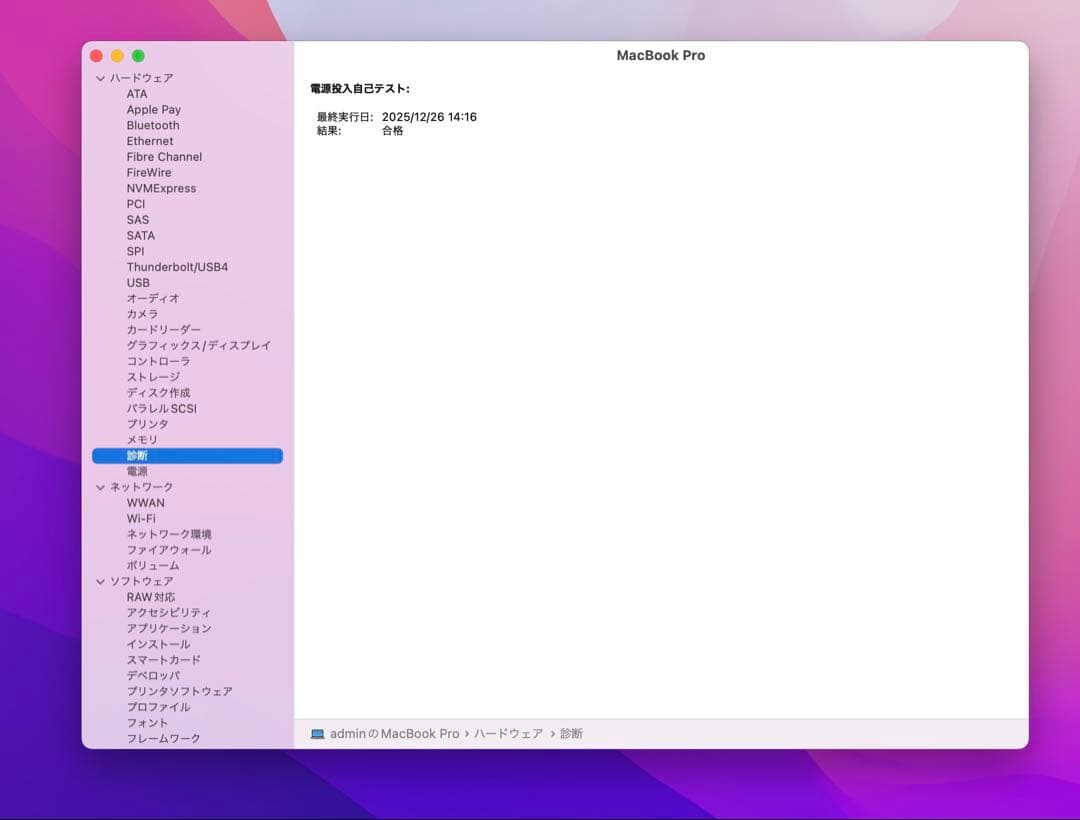Open the Apple Pay hardware entry
Image resolution: width=1080 pixels, height=820 pixels.
click(x=154, y=109)
